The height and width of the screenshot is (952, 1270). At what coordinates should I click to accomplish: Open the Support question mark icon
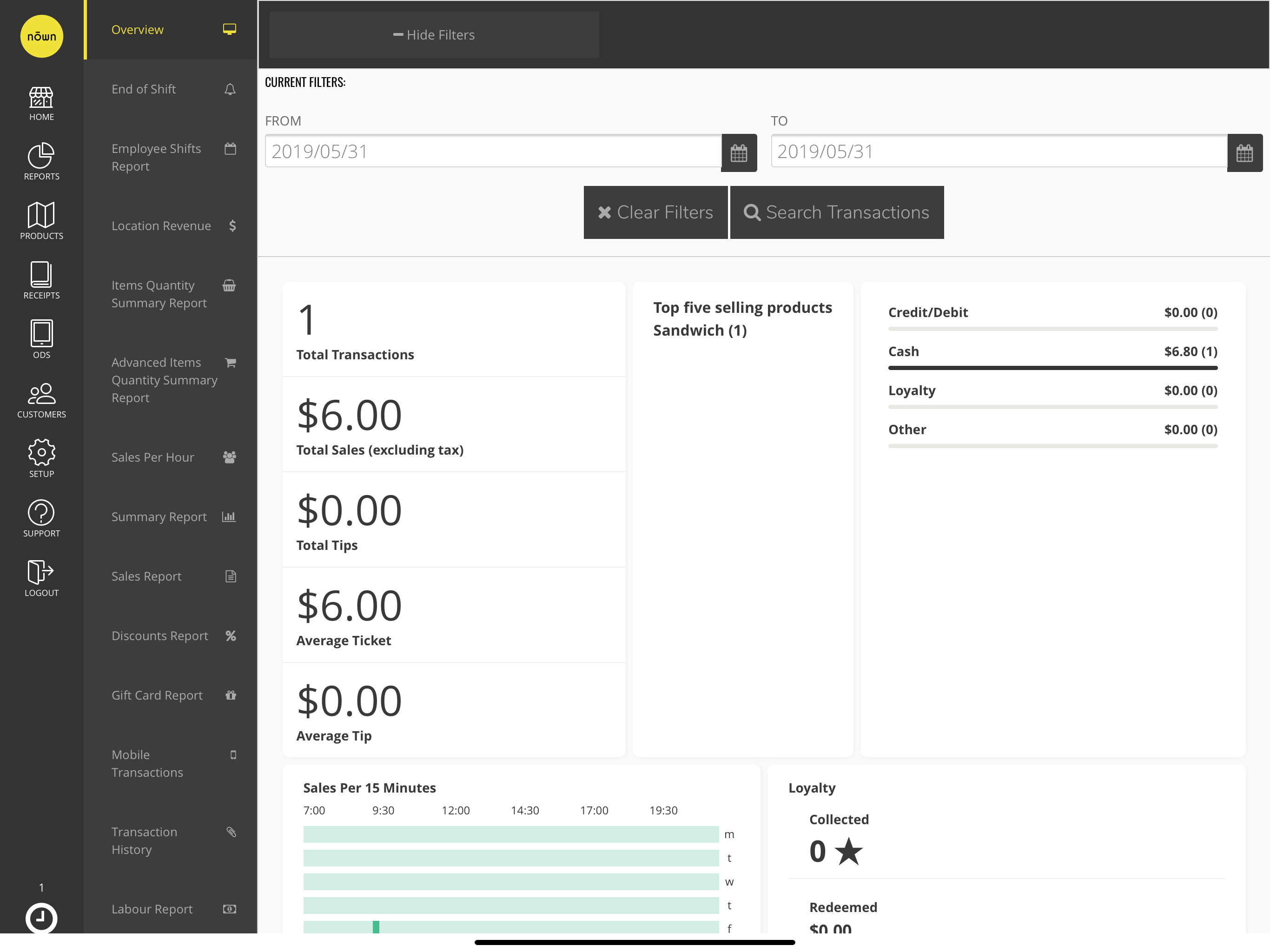[41, 512]
